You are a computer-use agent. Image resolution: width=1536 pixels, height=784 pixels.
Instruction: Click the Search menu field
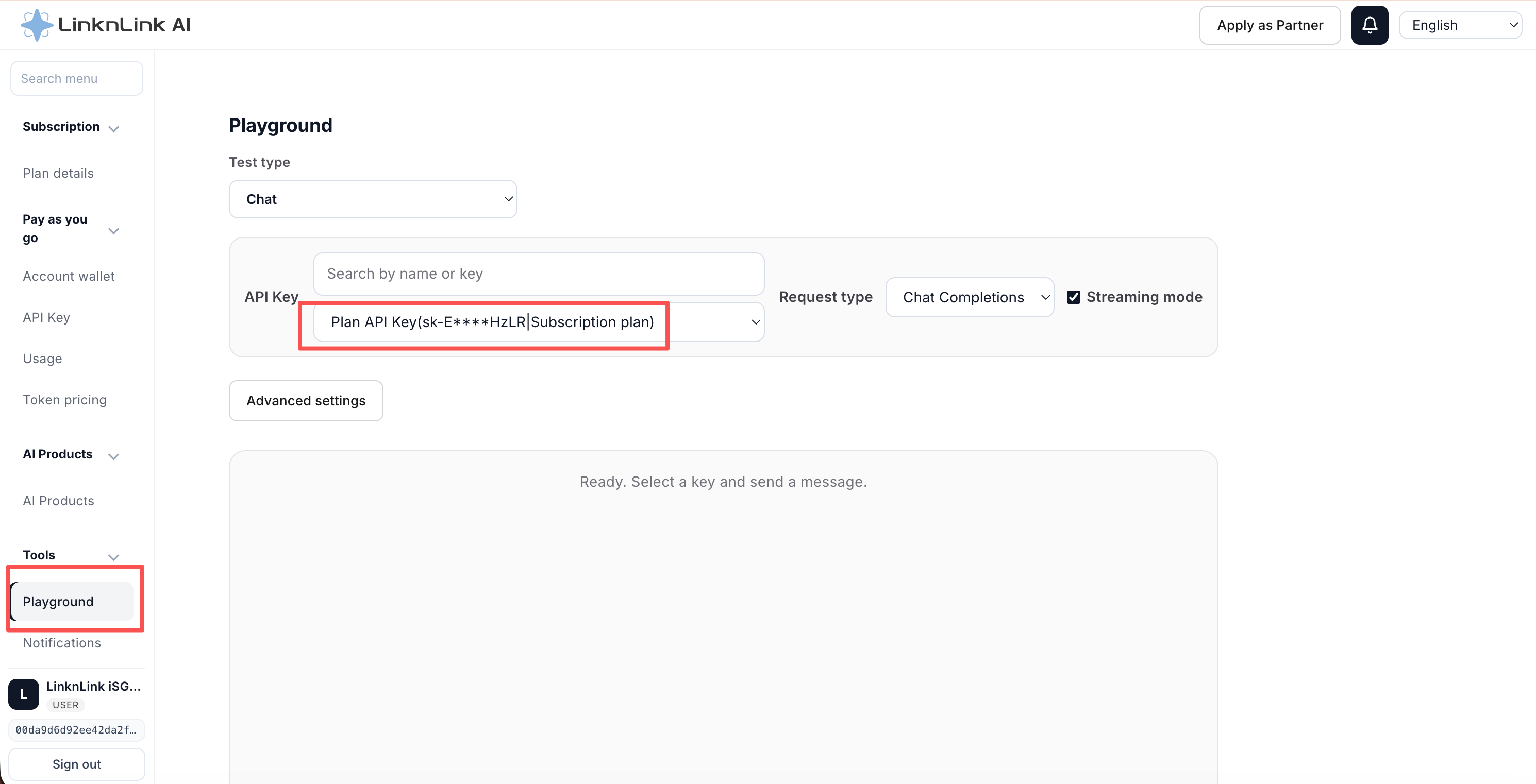[77, 79]
